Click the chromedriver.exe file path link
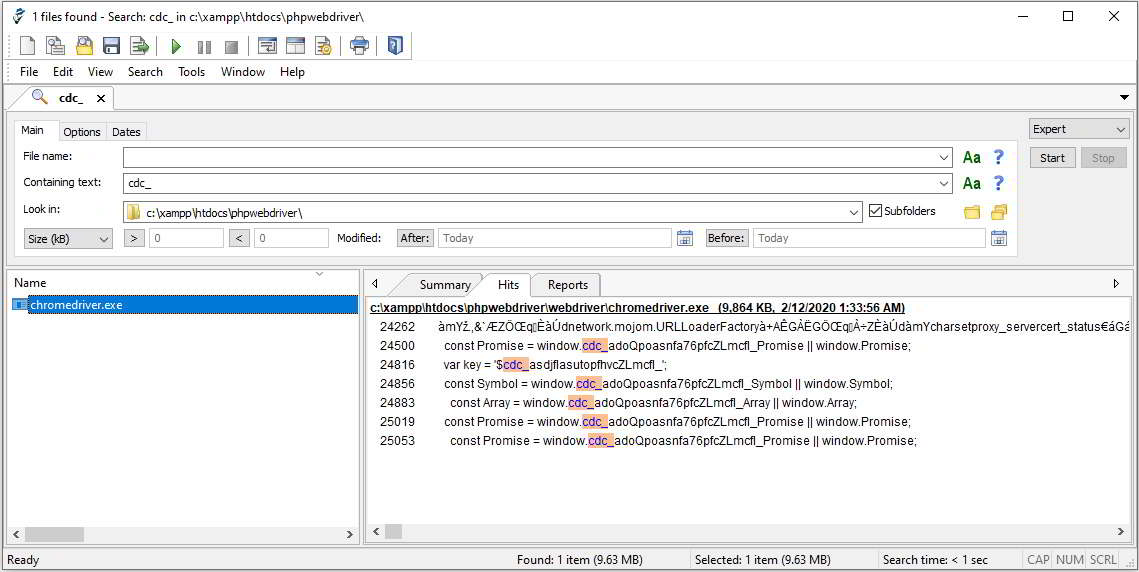The image size is (1139, 572). [x=637, y=308]
